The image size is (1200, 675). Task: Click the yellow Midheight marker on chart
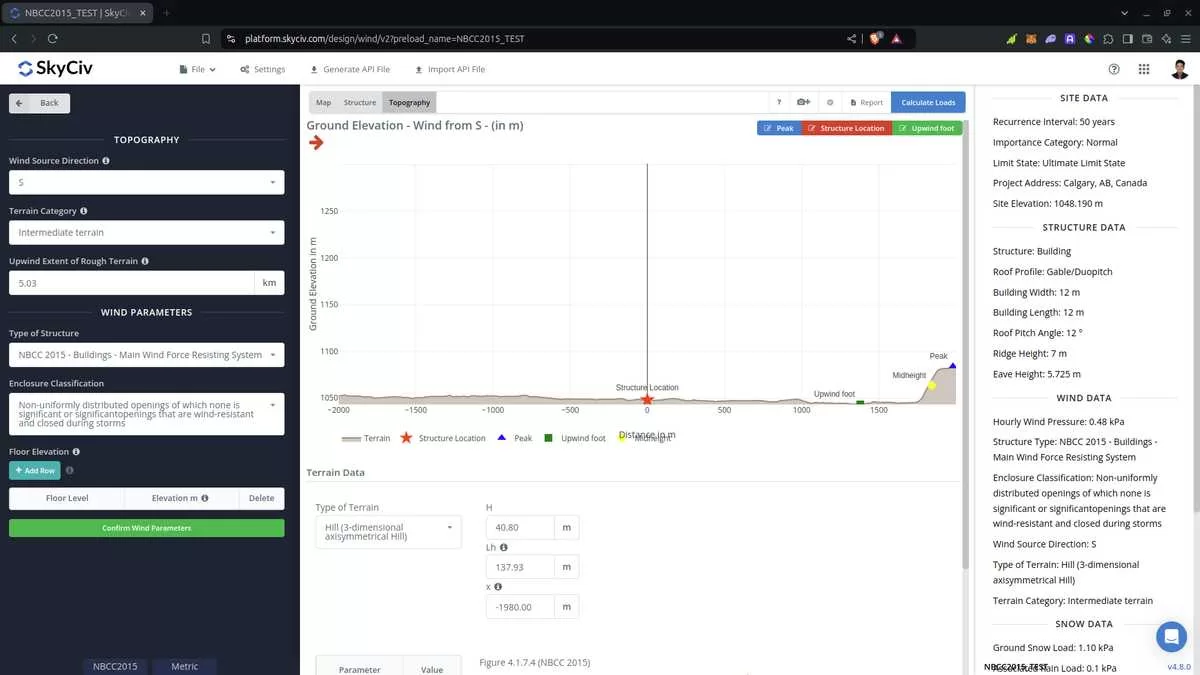(x=931, y=385)
